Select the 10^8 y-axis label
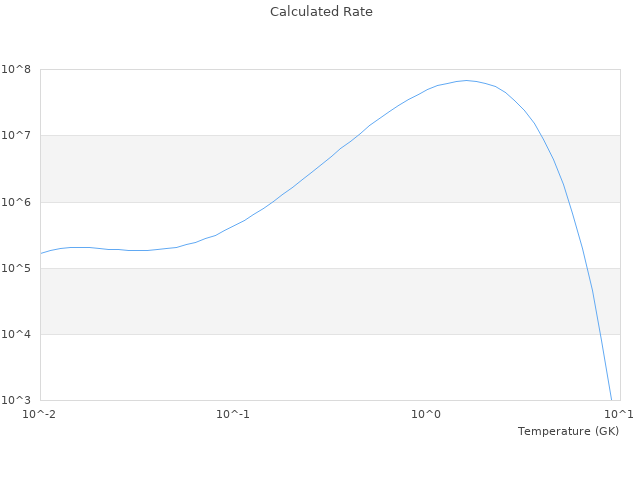The height and width of the screenshot is (480, 640). tap(17, 70)
